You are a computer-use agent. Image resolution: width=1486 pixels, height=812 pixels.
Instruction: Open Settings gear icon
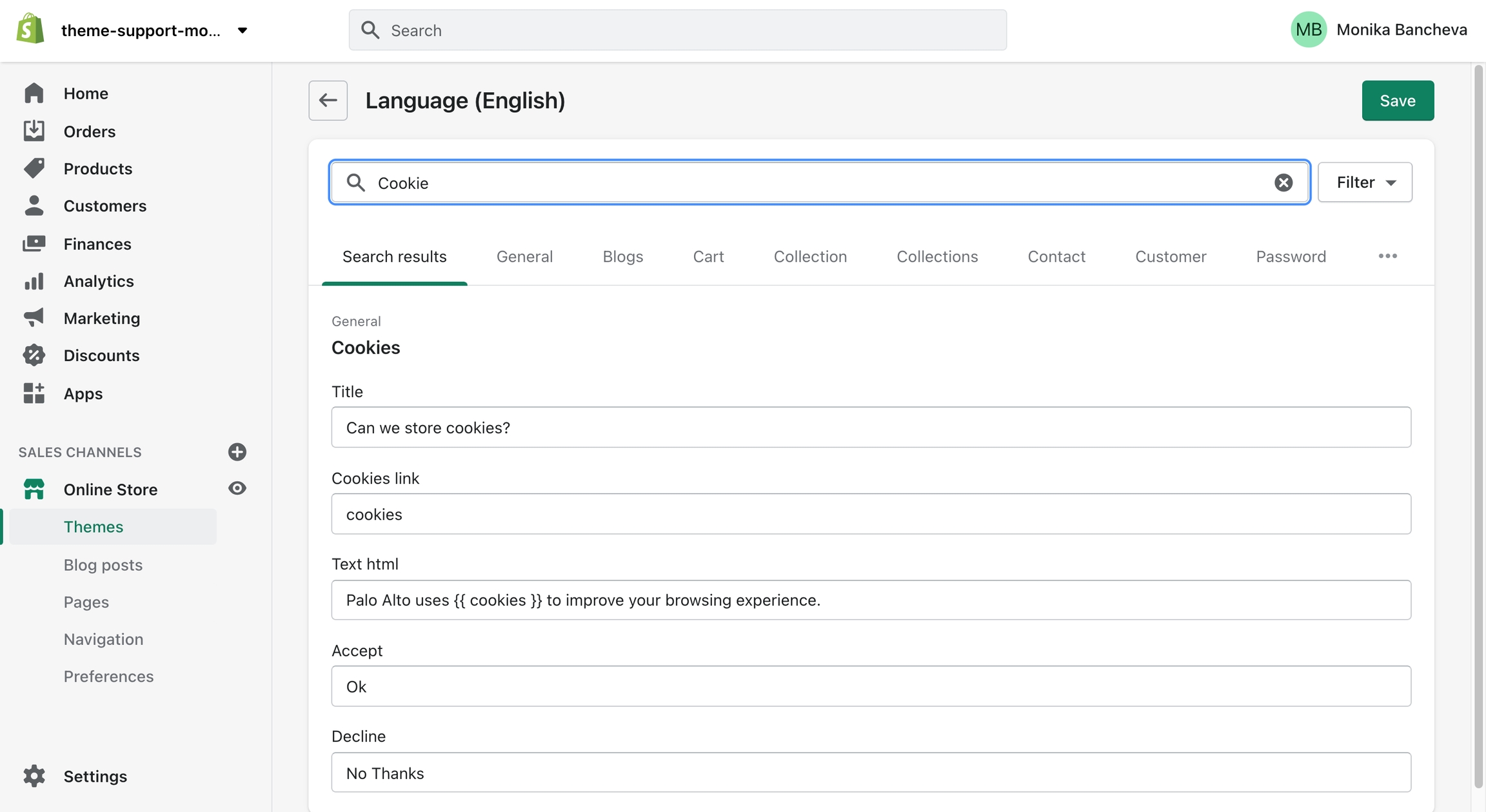click(x=34, y=776)
